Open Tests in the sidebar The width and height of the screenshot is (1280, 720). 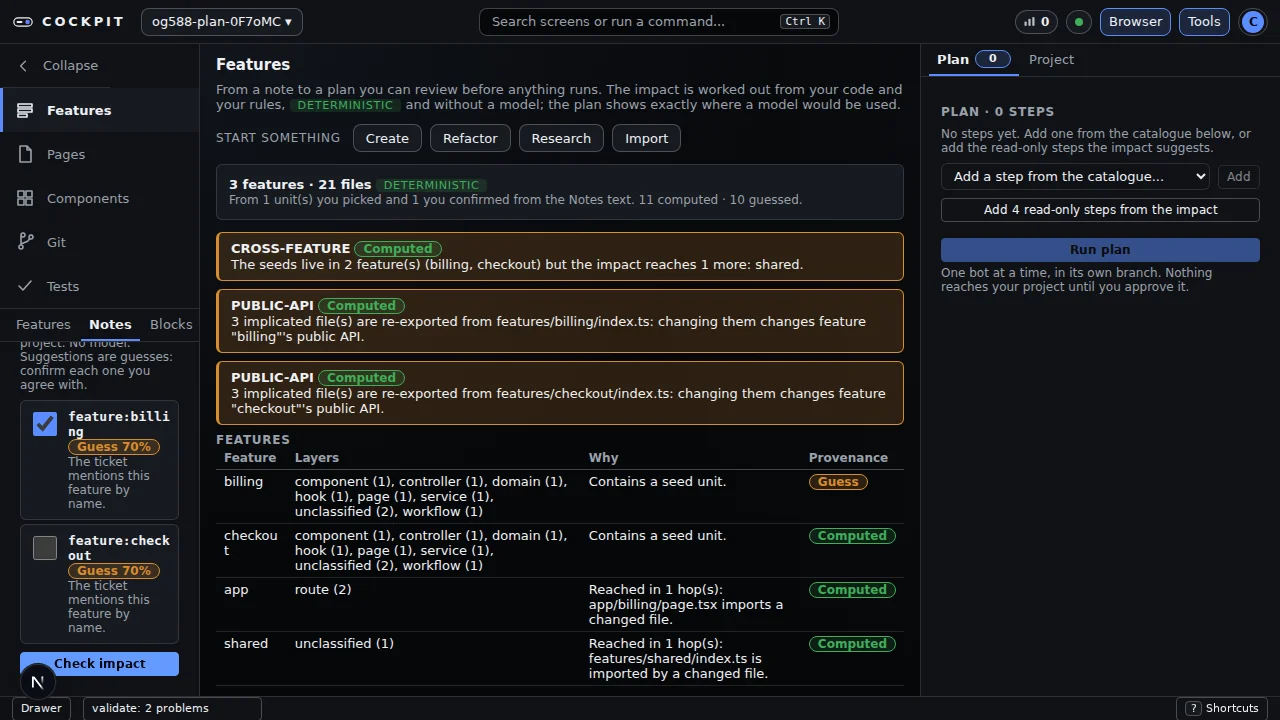(100, 286)
